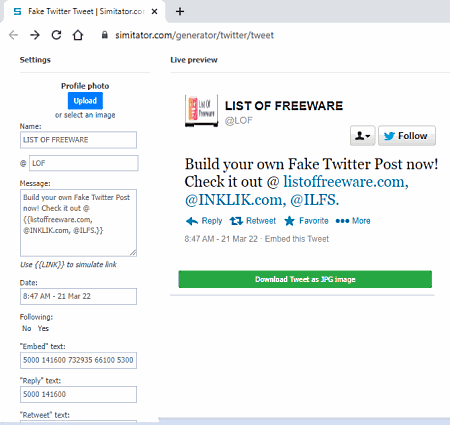The height and width of the screenshot is (425, 450).
Task: Click the Twitter Follow button
Action: (407, 136)
